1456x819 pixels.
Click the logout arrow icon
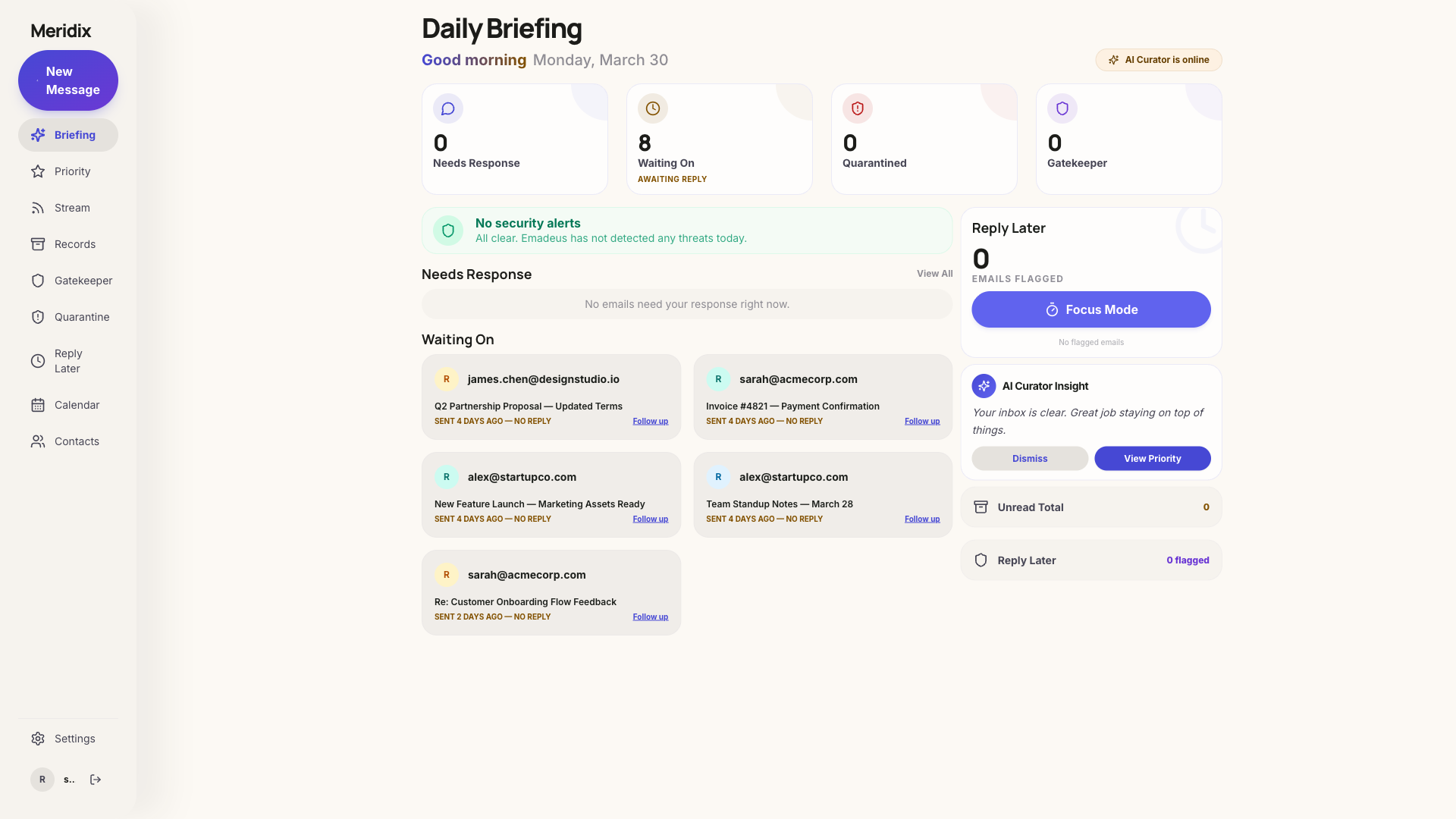click(96, 780)
